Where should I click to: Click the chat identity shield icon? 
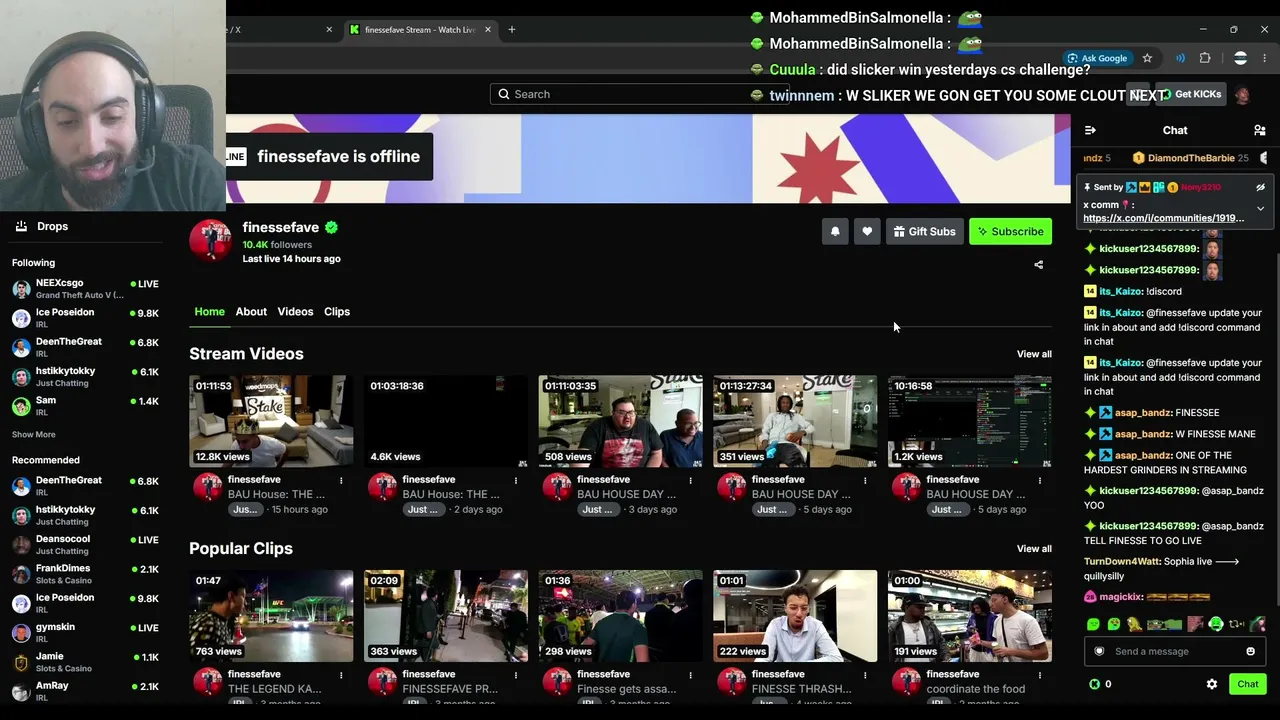coord(1099,651)
